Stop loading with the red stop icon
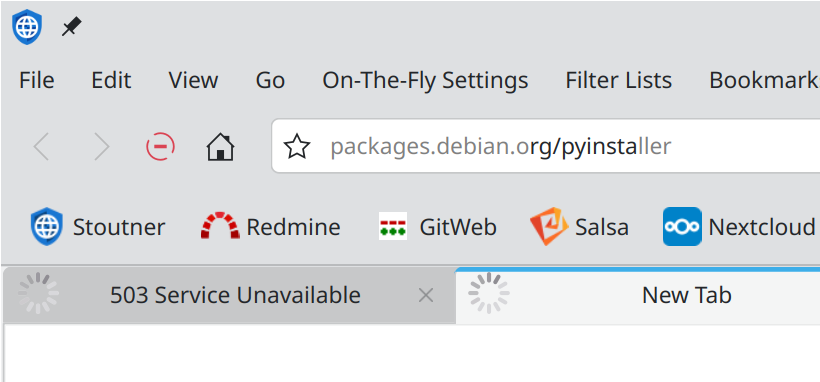 pyautogui.click(x=160, y=147)
